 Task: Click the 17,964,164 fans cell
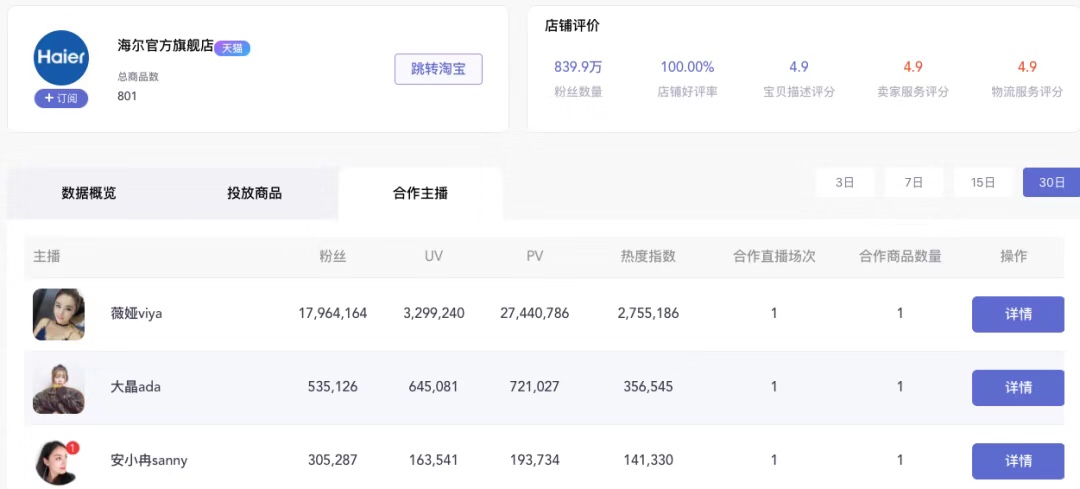pyautogui.click(x=333, y=313)
